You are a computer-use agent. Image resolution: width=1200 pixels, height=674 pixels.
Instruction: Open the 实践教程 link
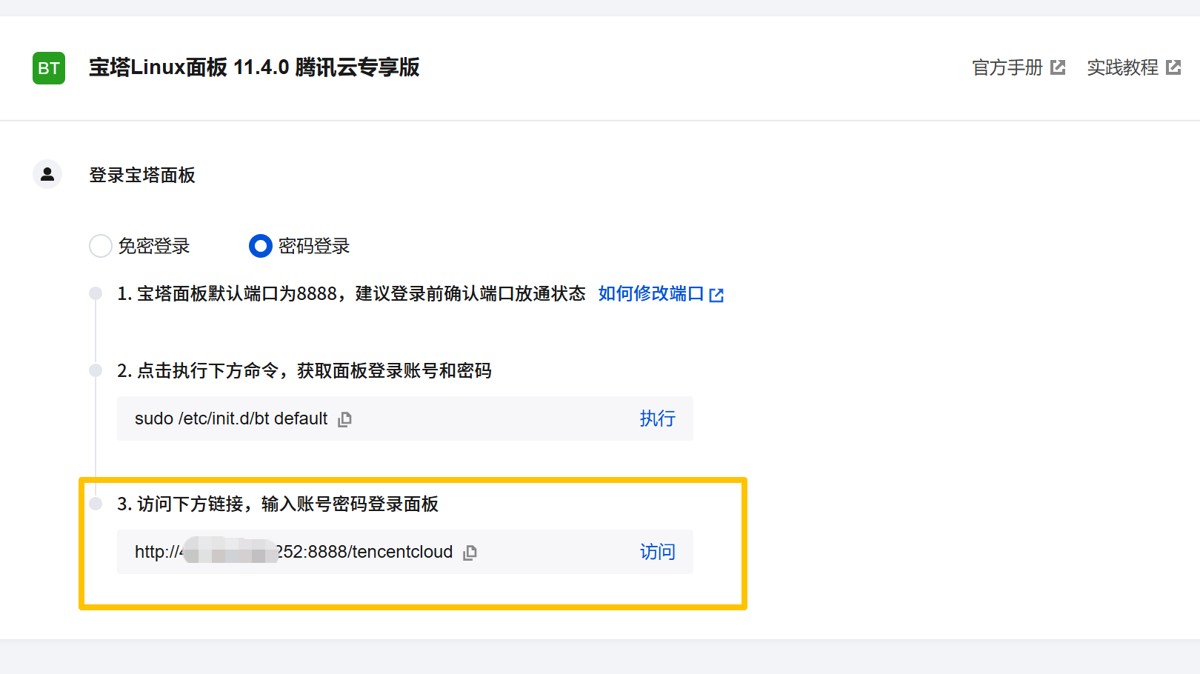pos(1122,68)
